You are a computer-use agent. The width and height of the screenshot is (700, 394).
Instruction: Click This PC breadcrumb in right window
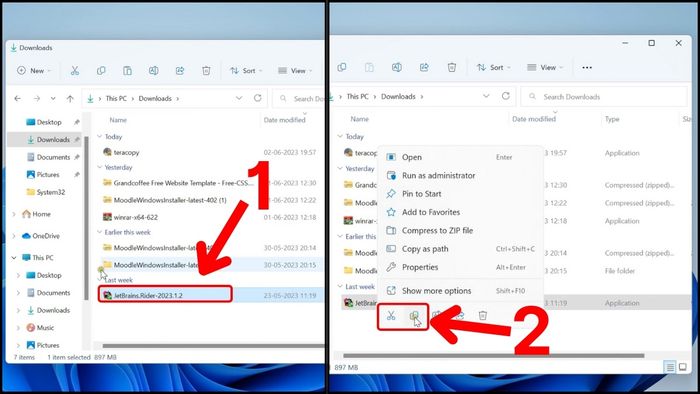point(358,96)
